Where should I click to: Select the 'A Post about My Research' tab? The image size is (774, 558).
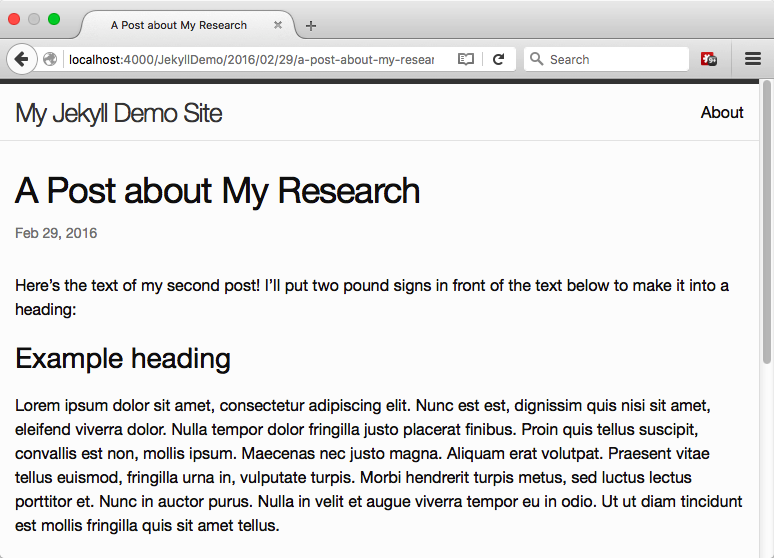pos(178,25)
